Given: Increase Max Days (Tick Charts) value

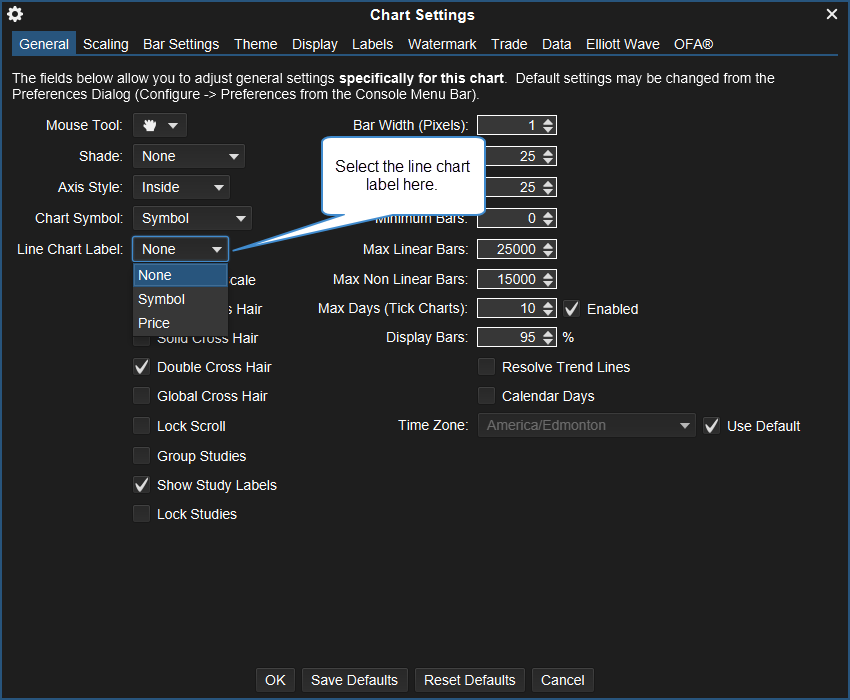Looking at the screenshot, I should [548, 304].
